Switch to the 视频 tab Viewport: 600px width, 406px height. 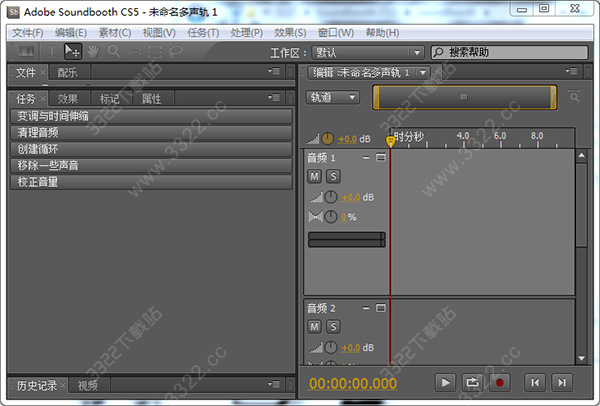88,385
